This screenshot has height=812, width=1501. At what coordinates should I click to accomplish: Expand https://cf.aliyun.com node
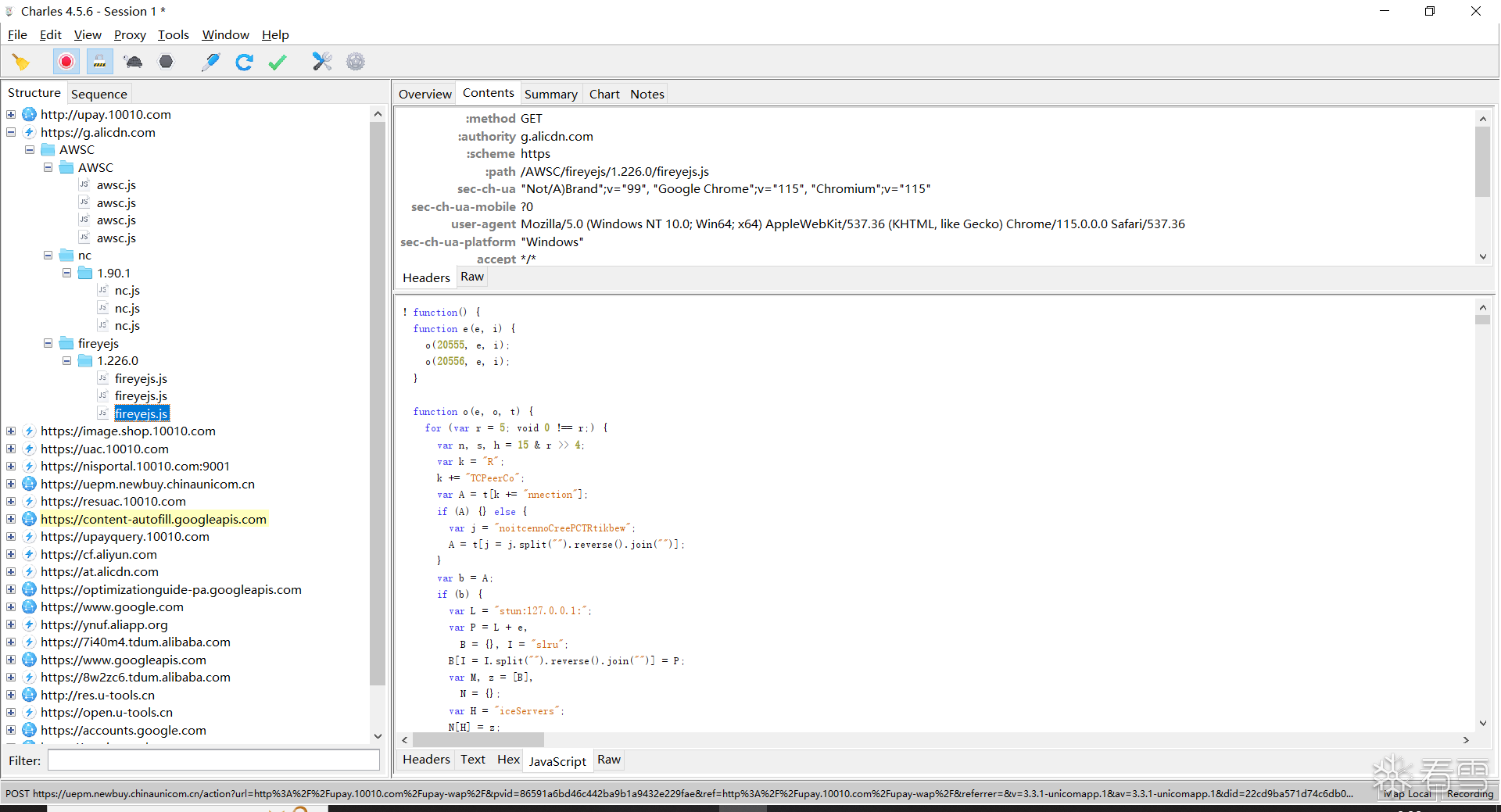[11, 554]
